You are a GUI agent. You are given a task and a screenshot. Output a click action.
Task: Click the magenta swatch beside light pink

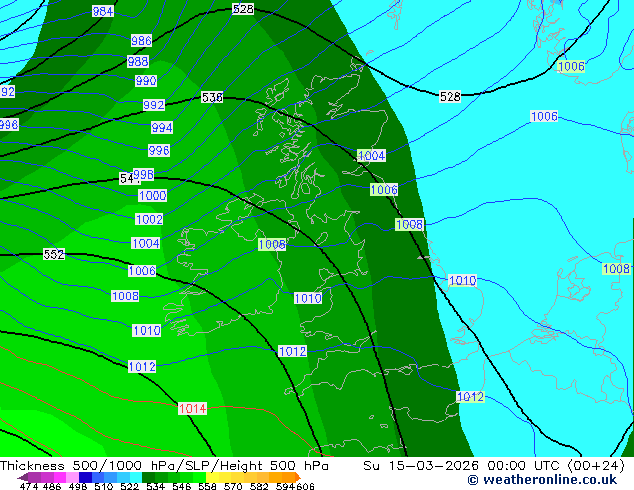tap(60, 477)
